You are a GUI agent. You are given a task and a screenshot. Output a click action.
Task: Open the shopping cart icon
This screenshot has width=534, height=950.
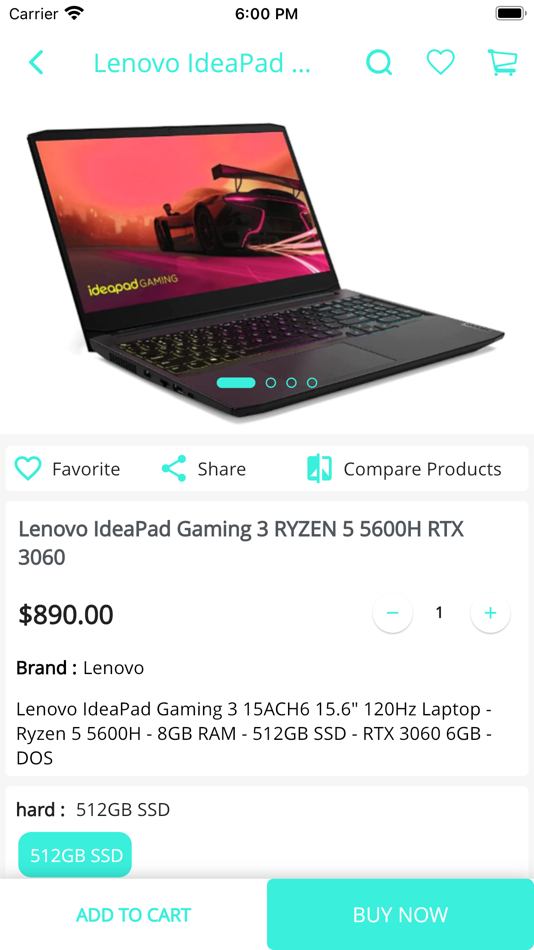tap(502, 62)
